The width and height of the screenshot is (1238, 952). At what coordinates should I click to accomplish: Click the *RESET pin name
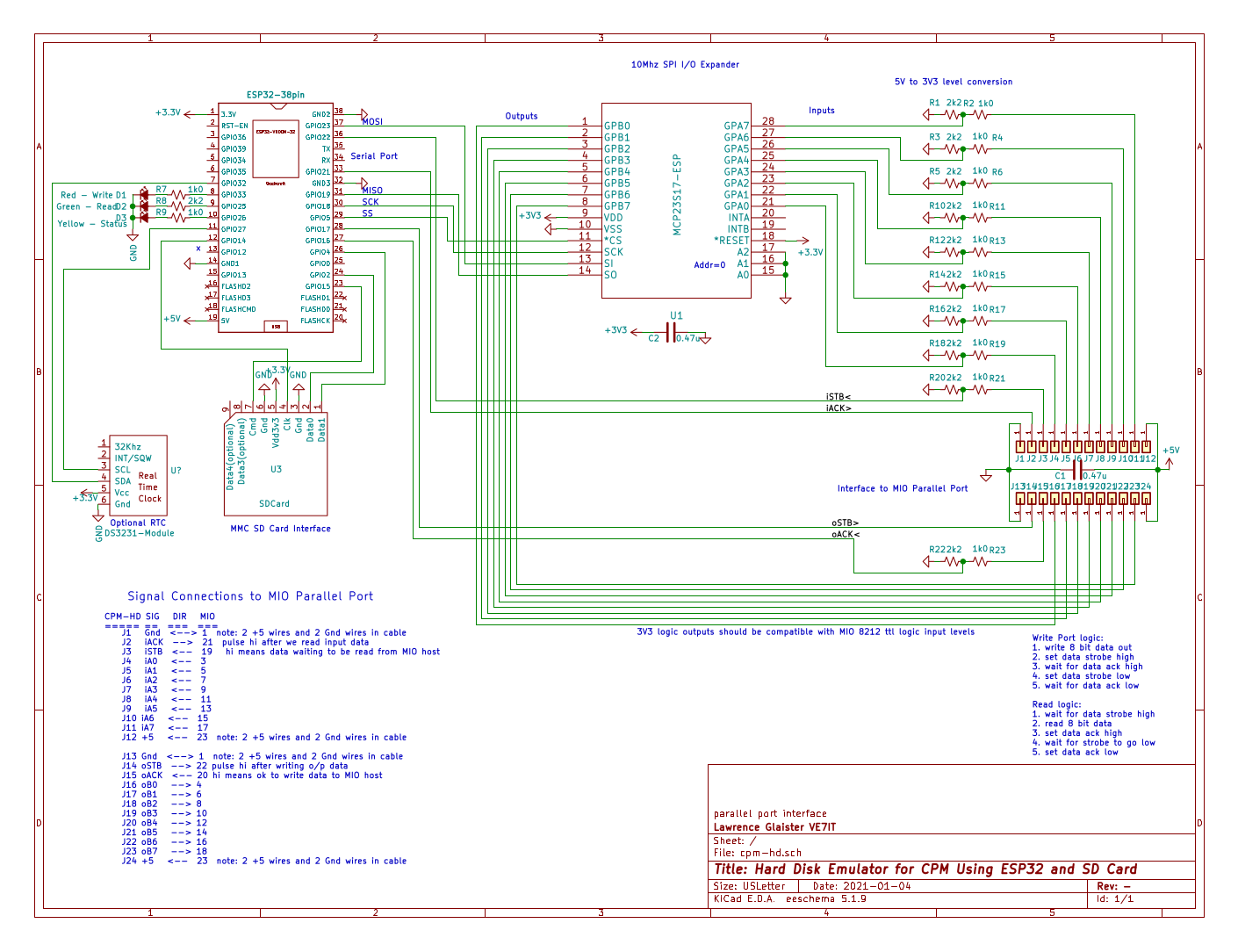(732, 241)
